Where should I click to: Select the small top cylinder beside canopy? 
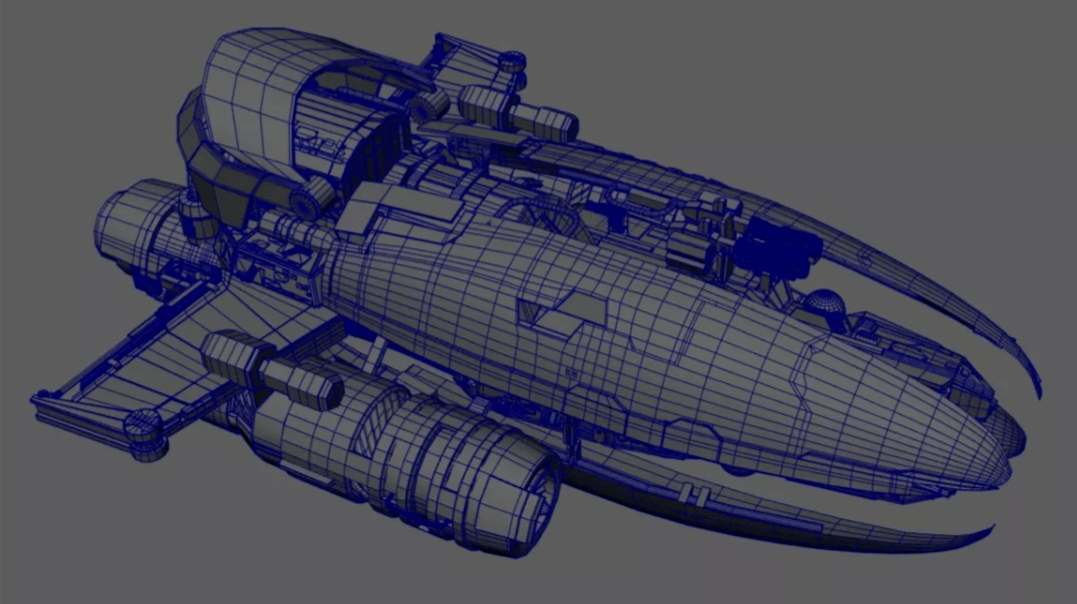tap(512, 60)
